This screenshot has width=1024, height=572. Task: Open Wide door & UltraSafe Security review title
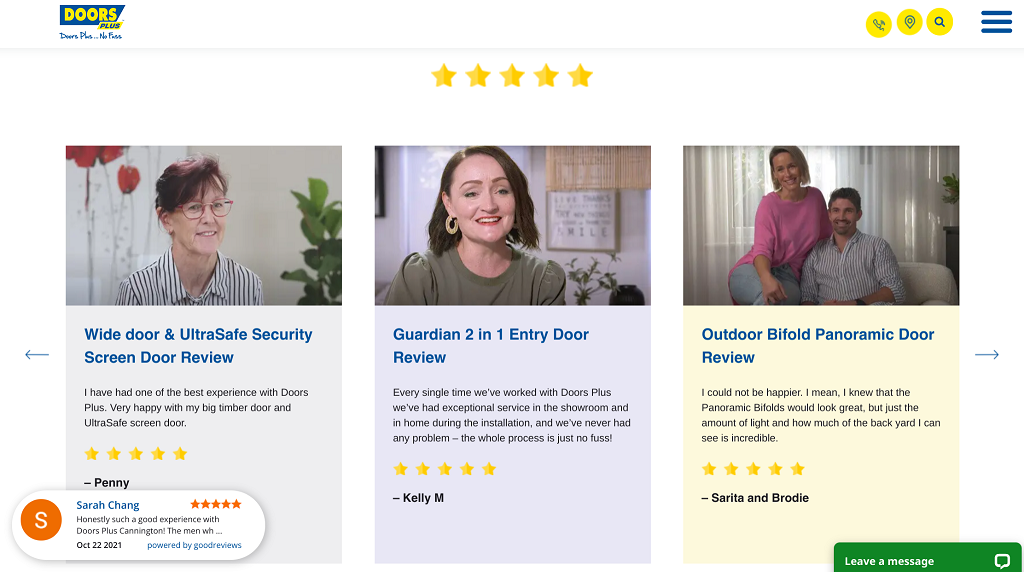198,345
